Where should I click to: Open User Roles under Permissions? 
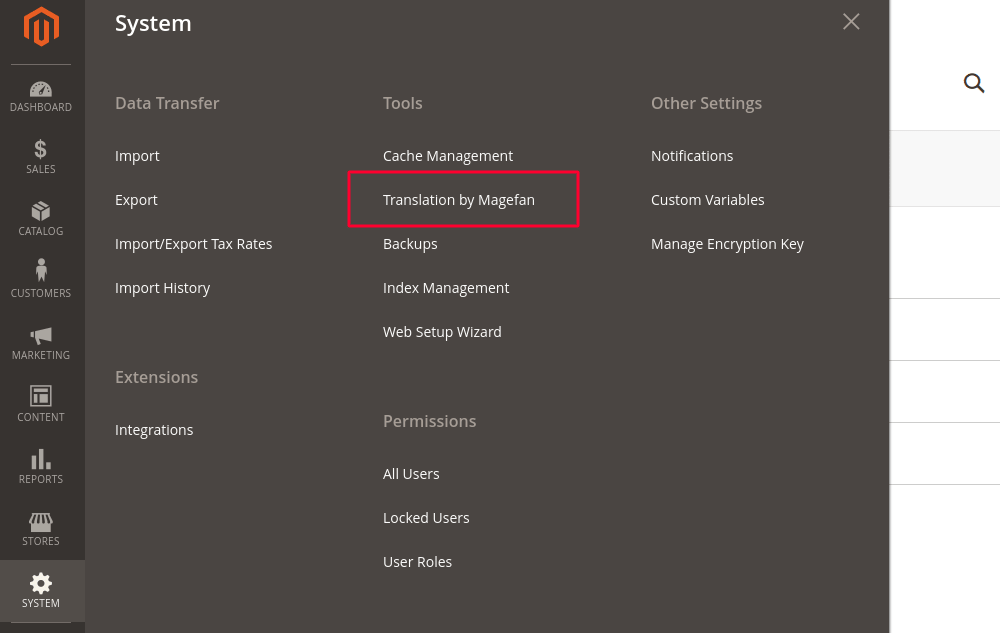pyautogui.click(x=417, y=562)
